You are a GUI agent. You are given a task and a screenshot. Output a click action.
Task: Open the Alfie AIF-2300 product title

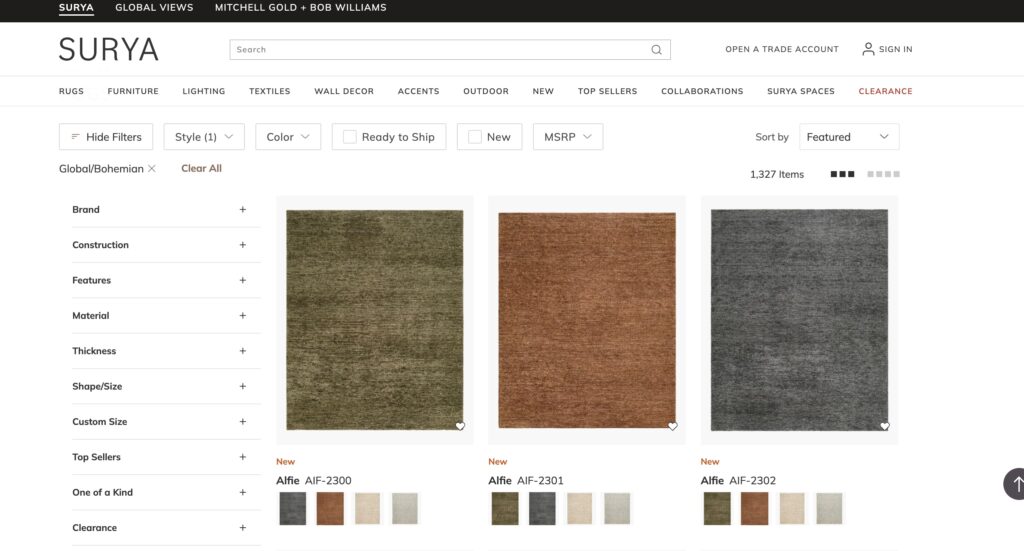coord(313,480)
